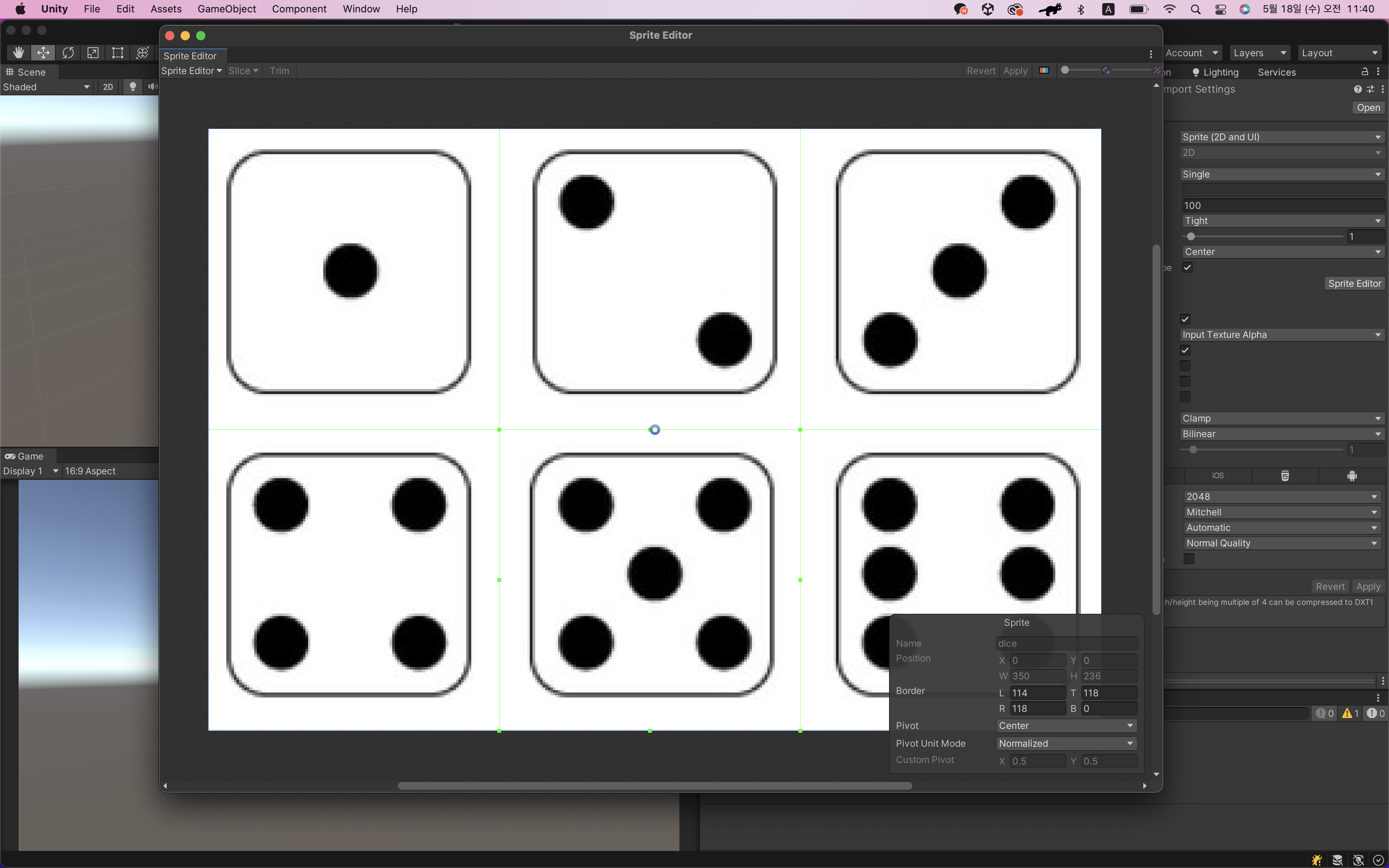Toggle scene lighting bulb icon
The height and width of the screenshot is (868, 1389).
pyautogui.click(x=133, y=87)
